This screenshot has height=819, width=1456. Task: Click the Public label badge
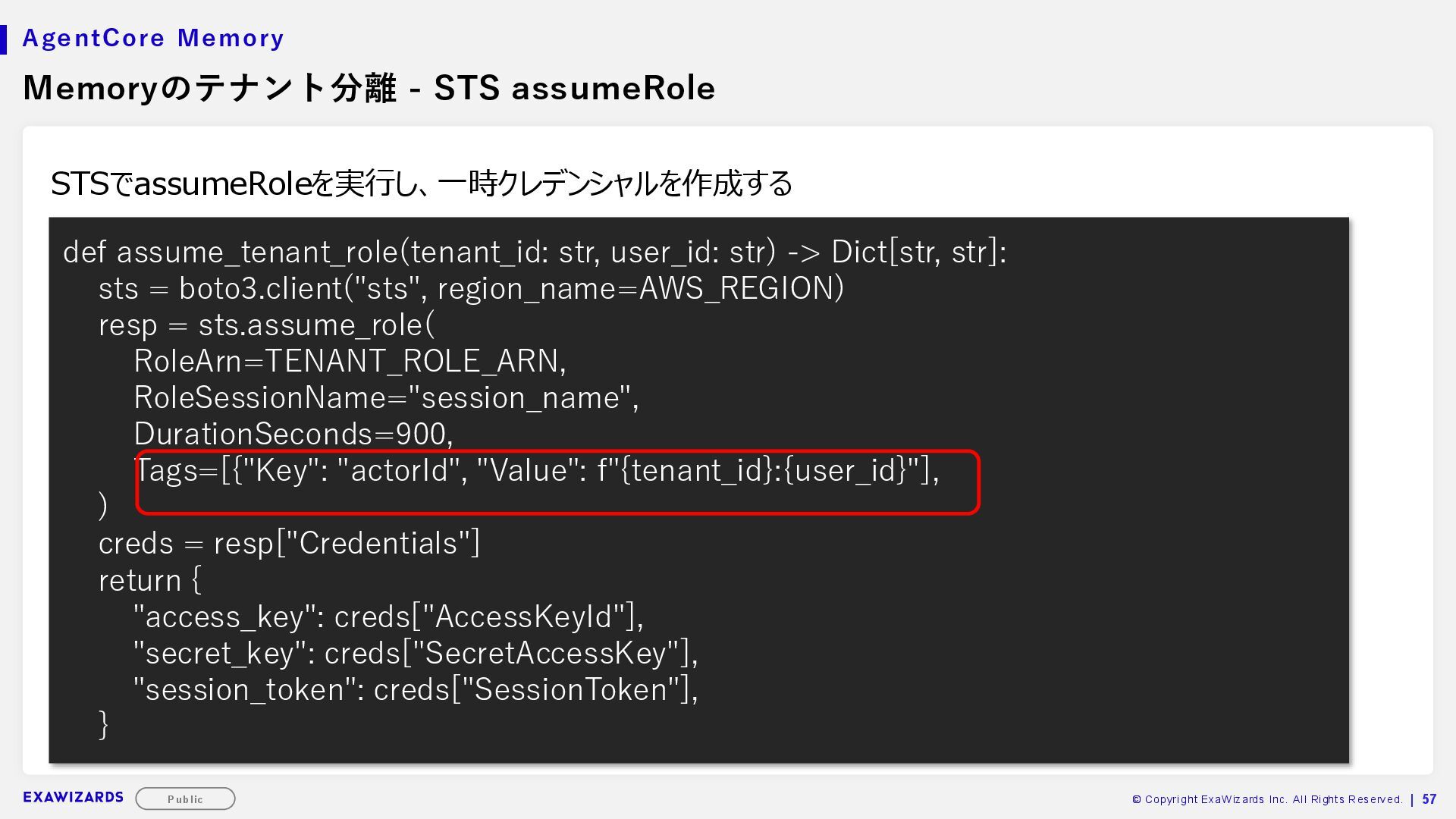click(185, 799)
